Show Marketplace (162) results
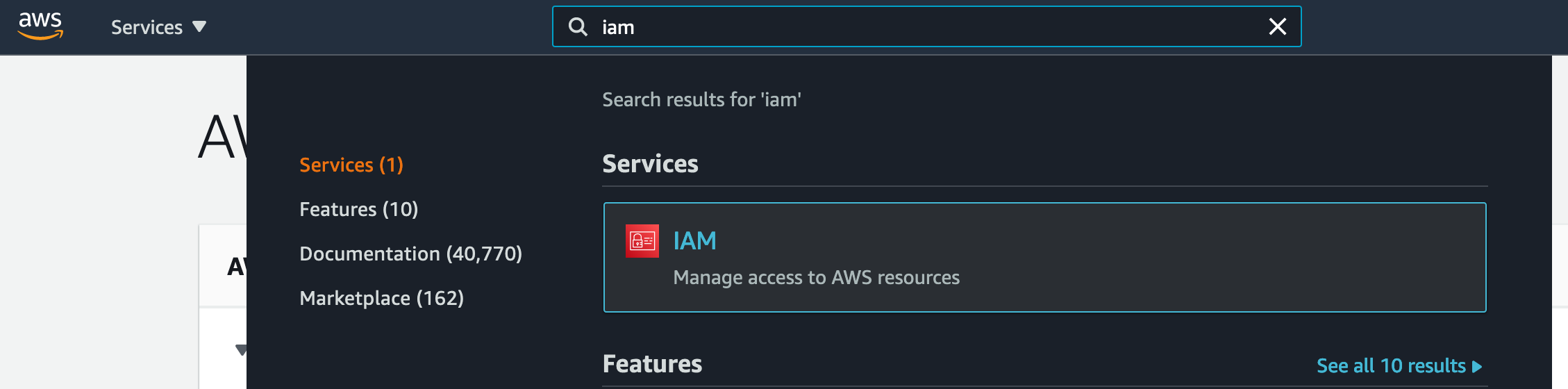 tap(381, 298)
